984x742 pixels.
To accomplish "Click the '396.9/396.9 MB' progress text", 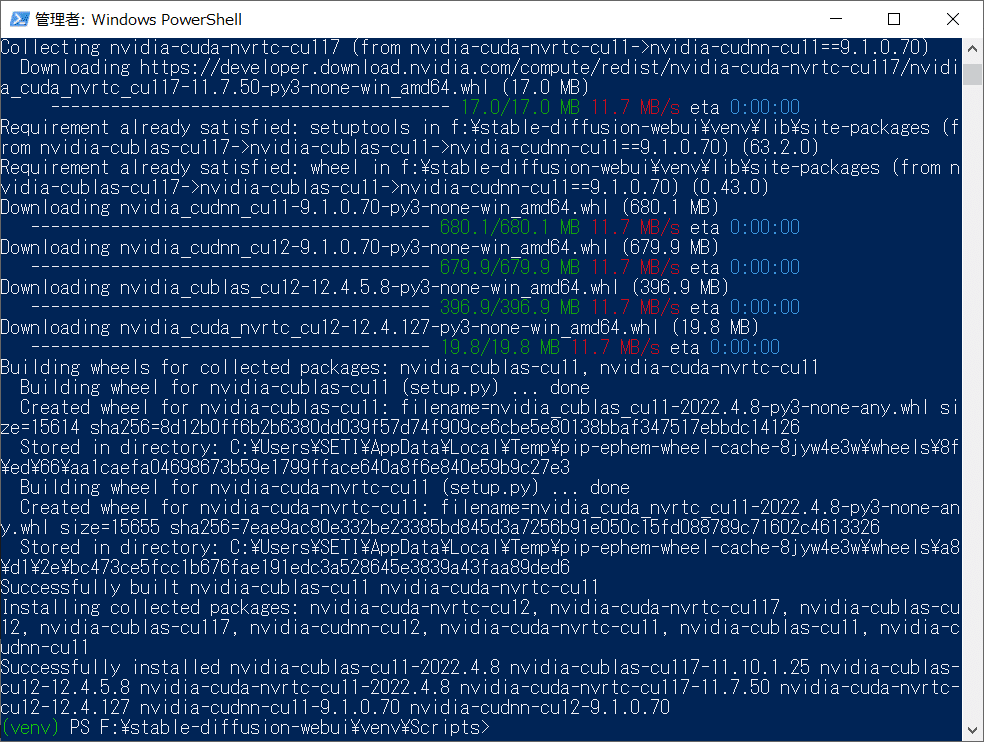I will pyautogui.click(x=510, y=308).
